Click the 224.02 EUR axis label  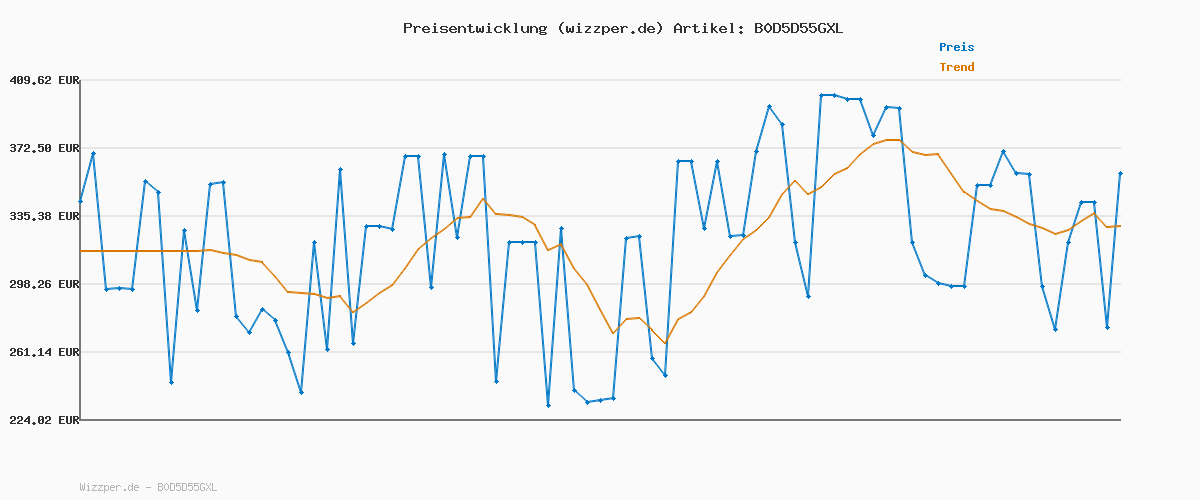tap(43, 420)
